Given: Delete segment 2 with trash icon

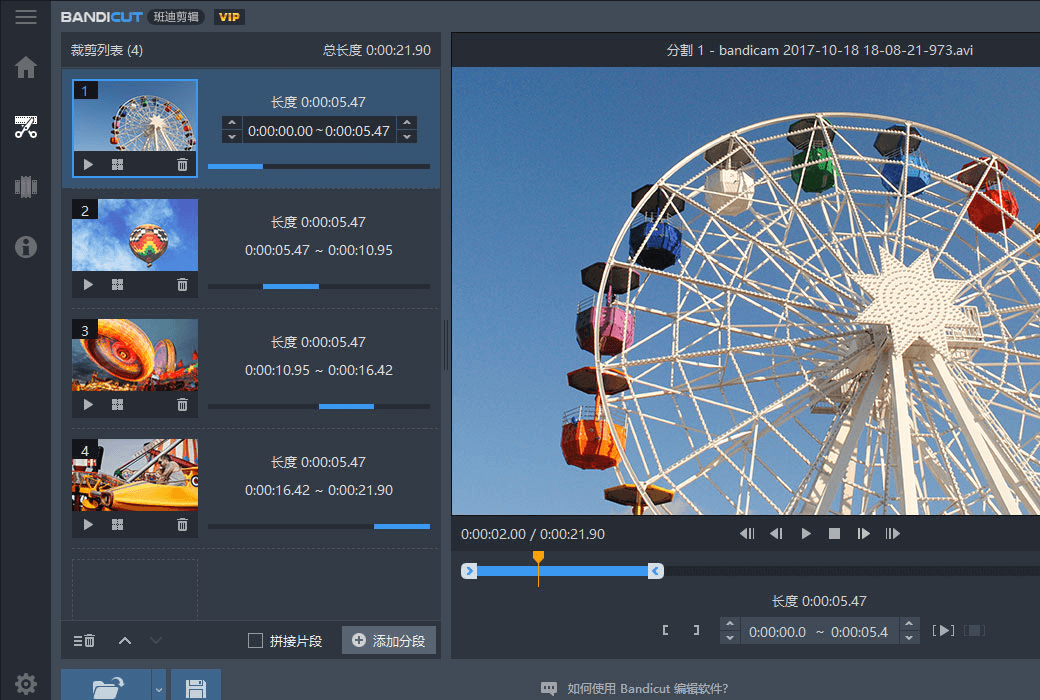Looking at the screenshot, I should [x=182, y=285].
